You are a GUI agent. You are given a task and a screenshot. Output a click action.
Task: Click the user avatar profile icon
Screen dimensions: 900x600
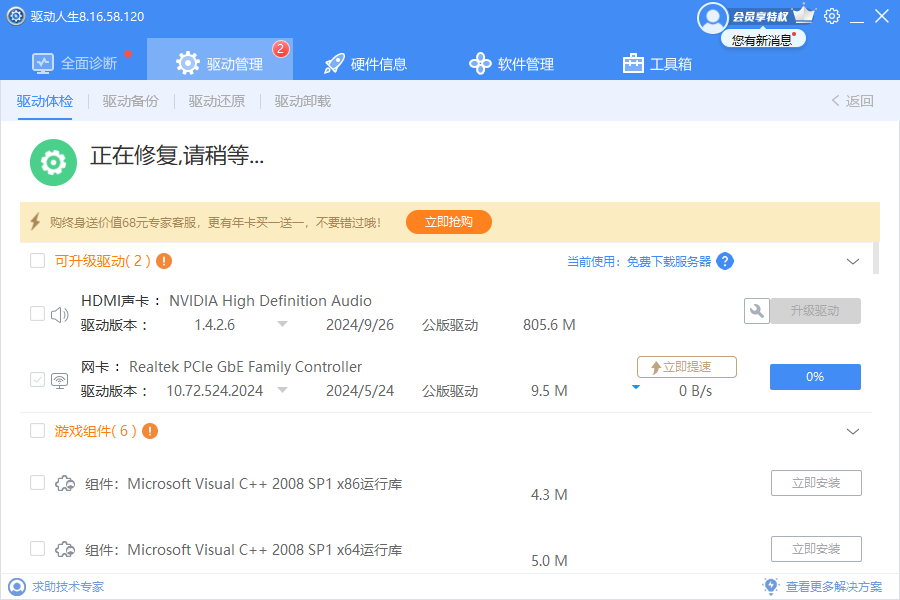point(713,17)
